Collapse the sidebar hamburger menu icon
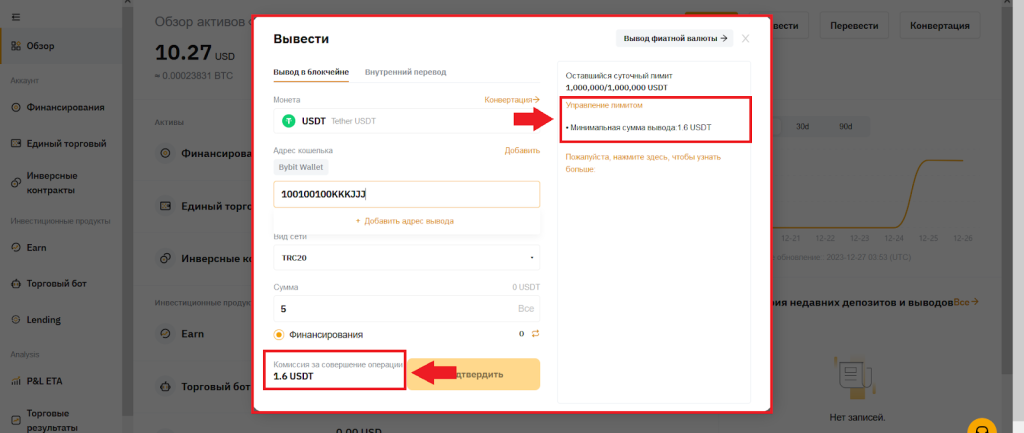The width and height of the screenshot is (1024, 433). (x=16, y=17)
